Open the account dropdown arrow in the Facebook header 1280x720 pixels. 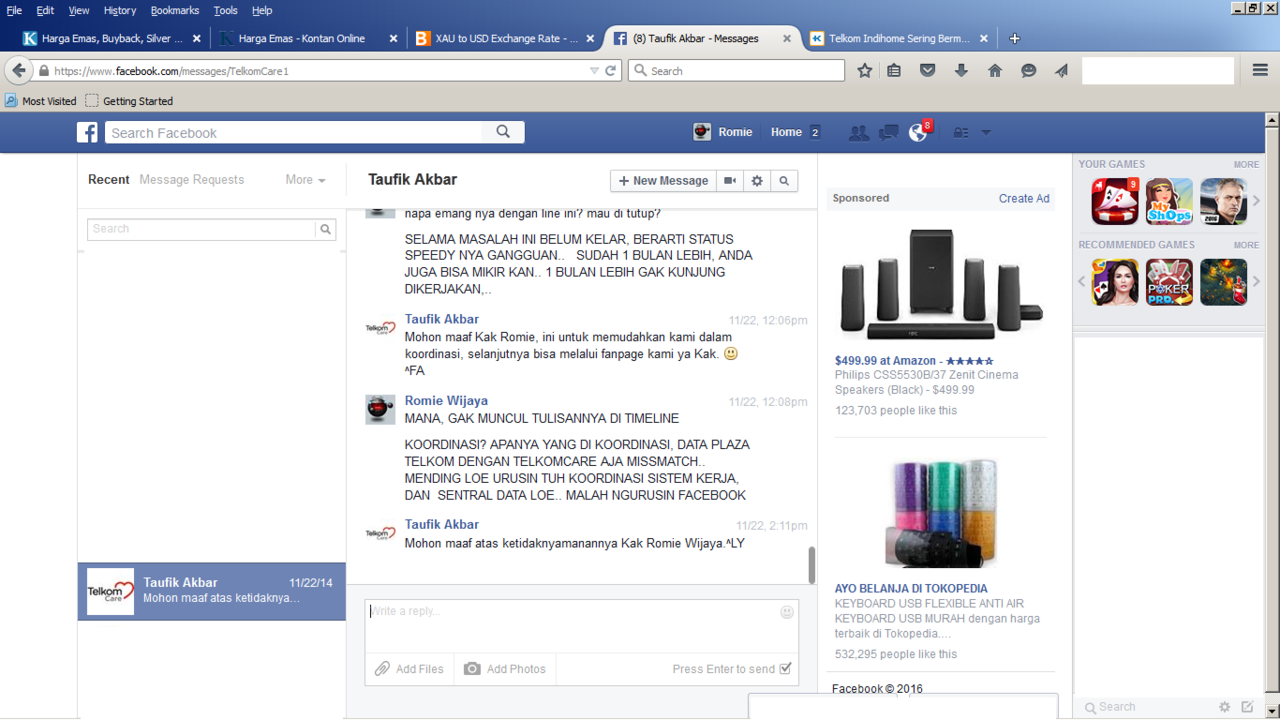tap(986, 132)
